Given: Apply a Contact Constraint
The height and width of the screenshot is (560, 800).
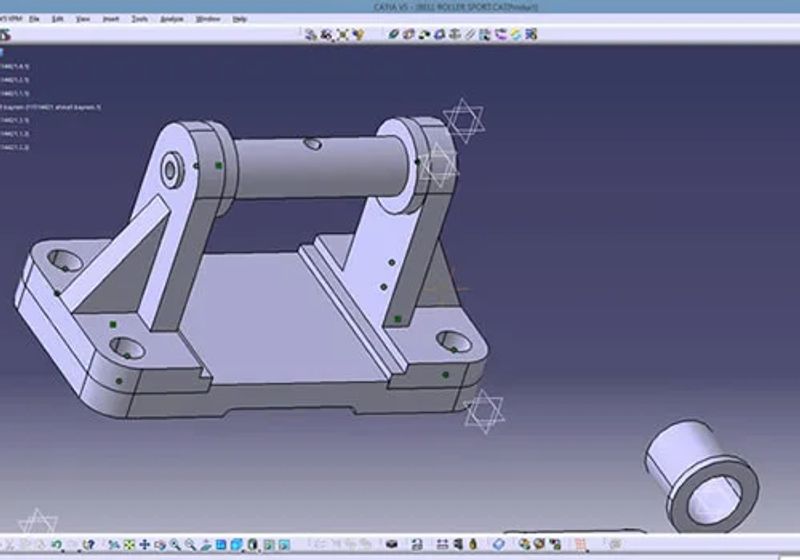Looking at the screenshot, I should click(408, 34).
